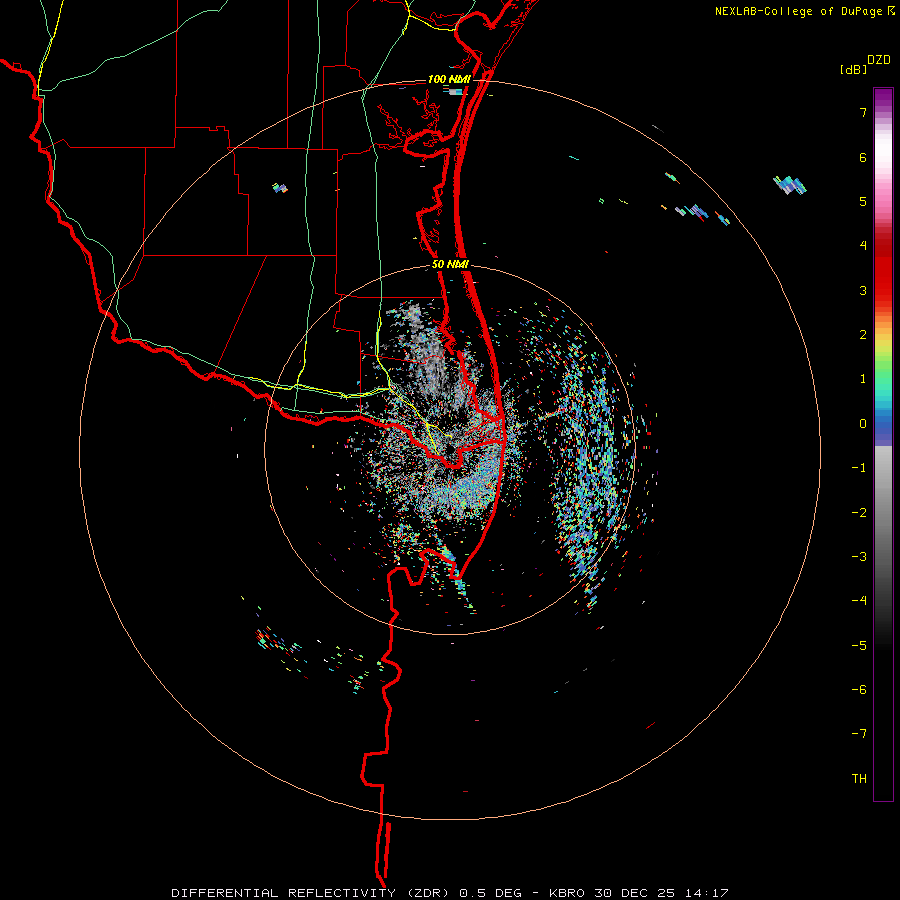Image resolution: width=900 pixels, height=900 pixels.
Task: Click the 7 value on the color scale
Action: 863,112
